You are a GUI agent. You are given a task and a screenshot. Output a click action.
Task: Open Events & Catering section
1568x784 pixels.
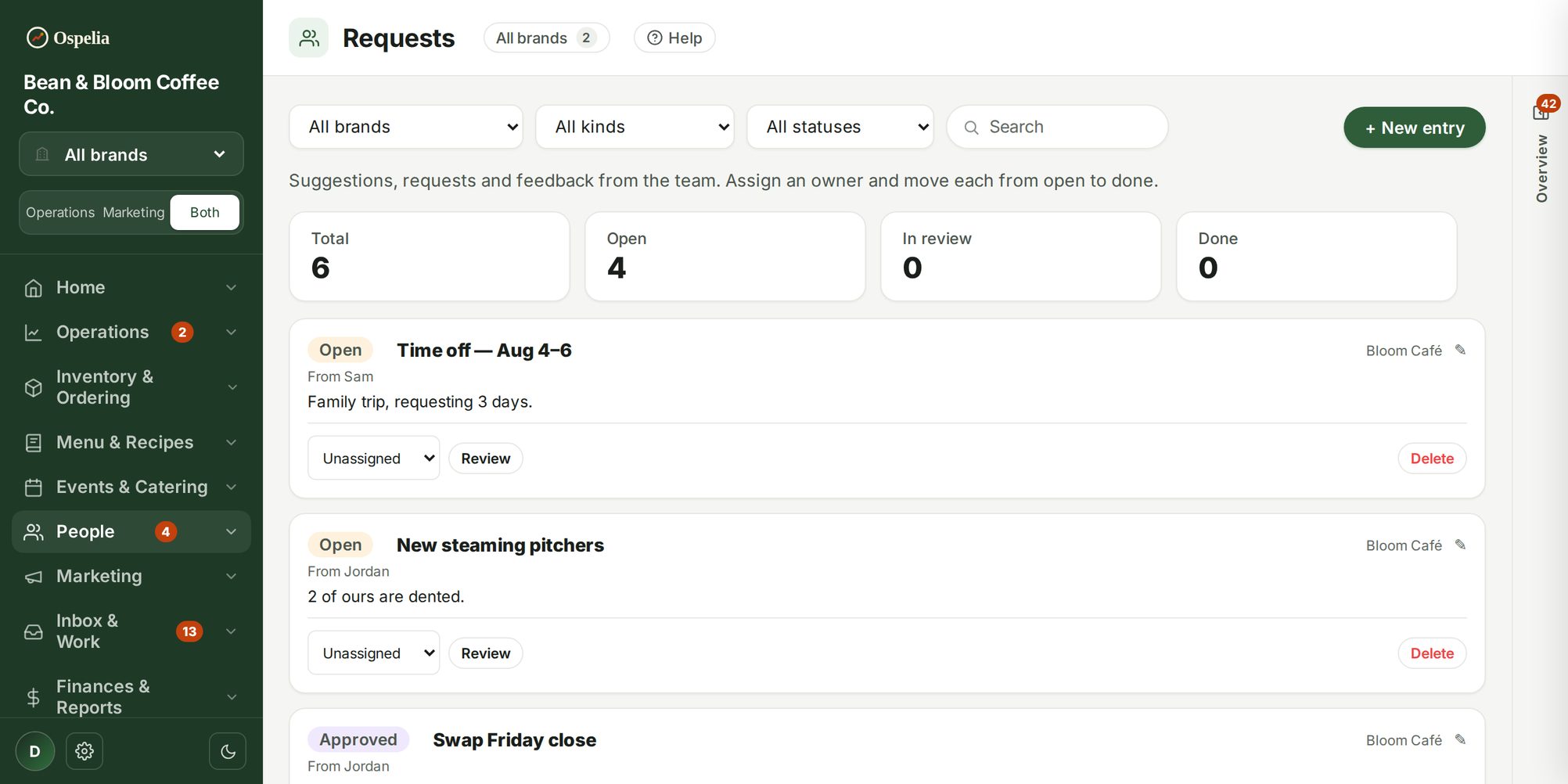tap(131, 487)
